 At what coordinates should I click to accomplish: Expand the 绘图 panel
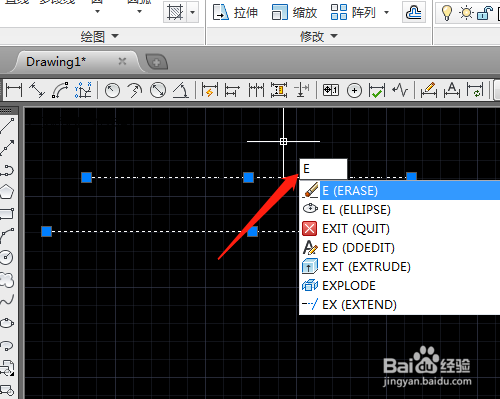pos(100,36)
